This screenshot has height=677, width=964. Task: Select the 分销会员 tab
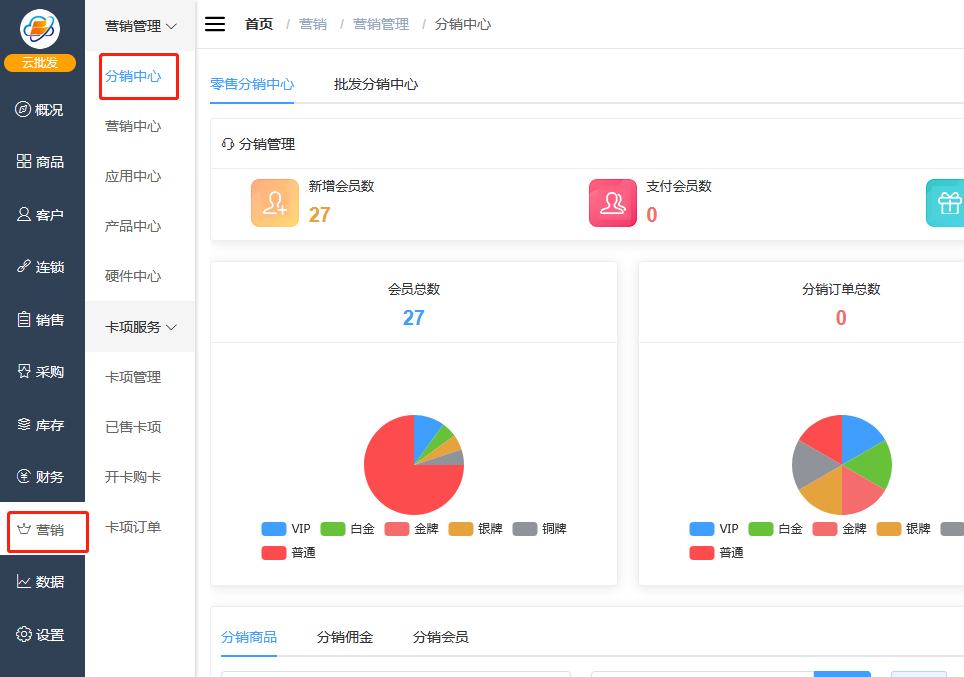(440, 637)
